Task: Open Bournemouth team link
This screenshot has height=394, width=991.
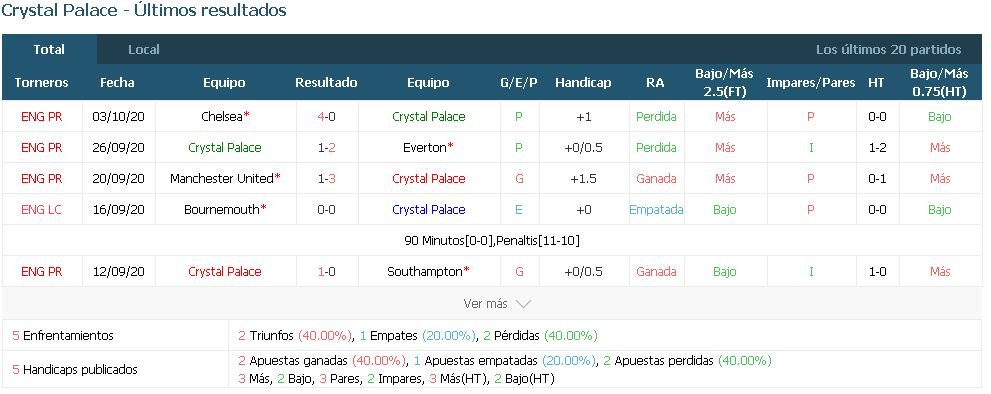Action: point(222,209)
